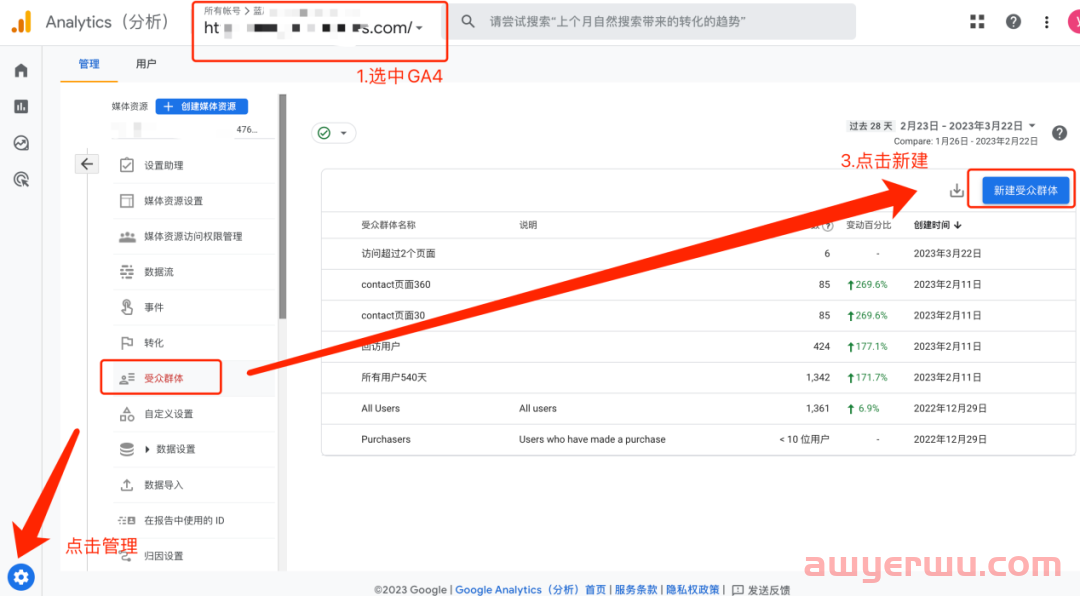The height and width of the screenshot is (596, 1080).
Task: Open the Explore icon in left rail
Action: pyautogui.click(x=21, y=143)
